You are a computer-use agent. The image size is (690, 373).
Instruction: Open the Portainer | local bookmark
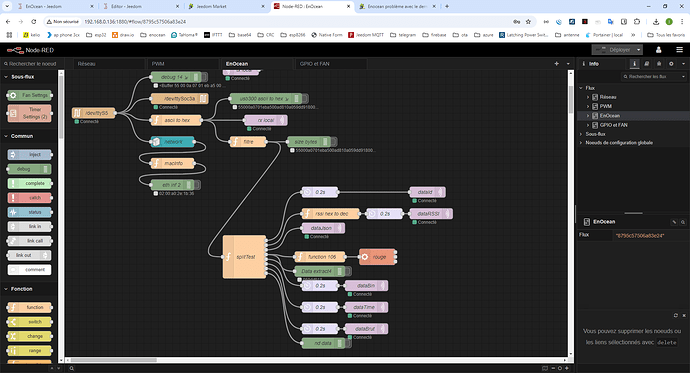click(604, 35)
